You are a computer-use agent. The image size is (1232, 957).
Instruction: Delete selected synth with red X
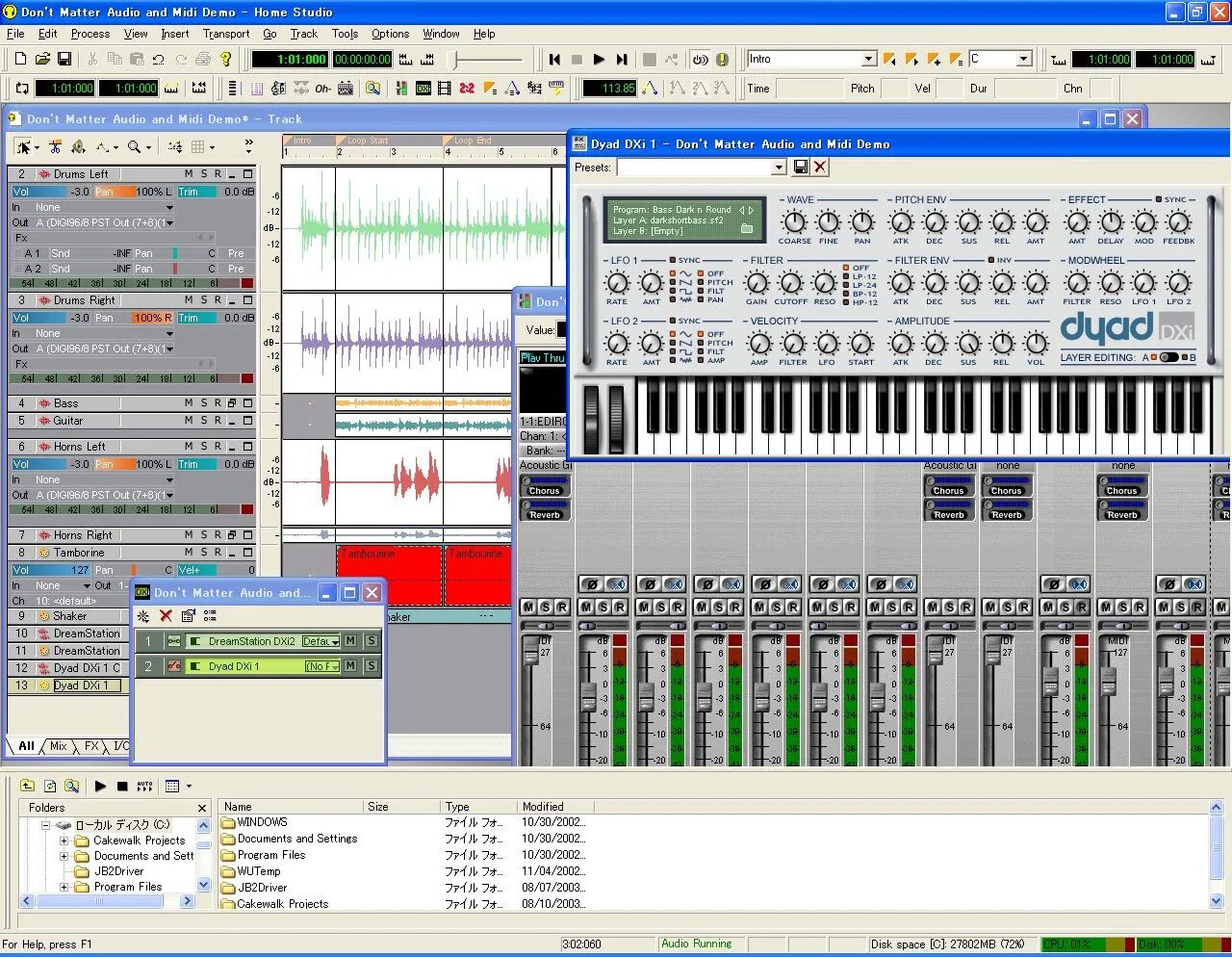(166, 616)
